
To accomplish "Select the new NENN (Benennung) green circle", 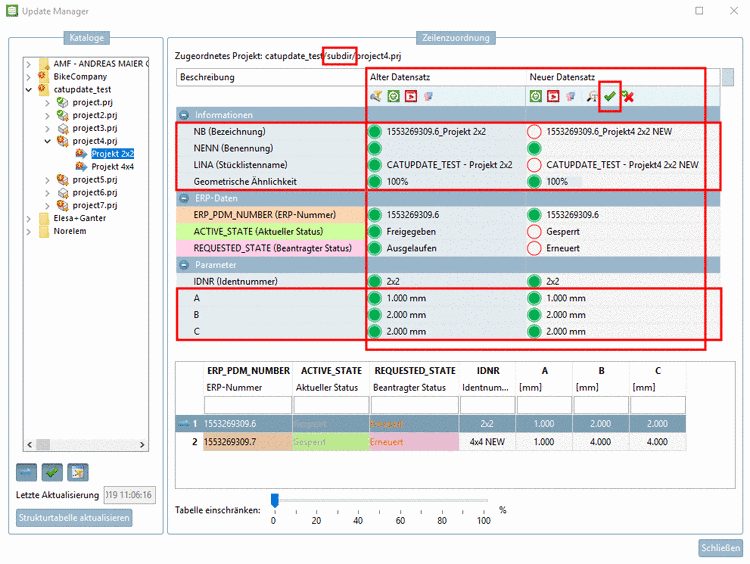I will tap(534, 148).
